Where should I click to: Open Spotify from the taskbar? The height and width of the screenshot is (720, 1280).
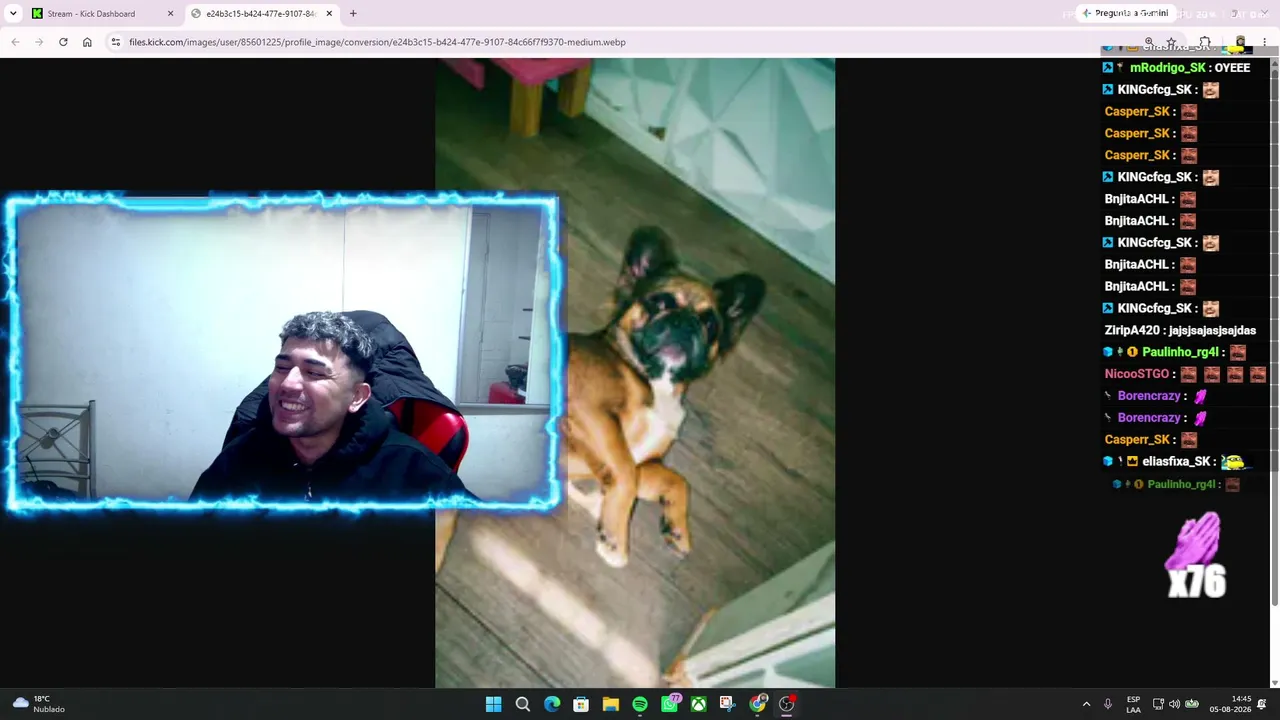click(640, 705)
